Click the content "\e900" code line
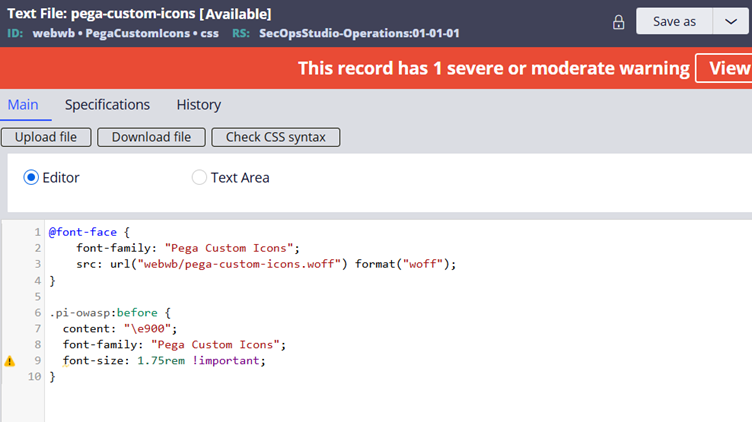Image resolution: width=752 pixels, height=422 pixels. (119, 329)
